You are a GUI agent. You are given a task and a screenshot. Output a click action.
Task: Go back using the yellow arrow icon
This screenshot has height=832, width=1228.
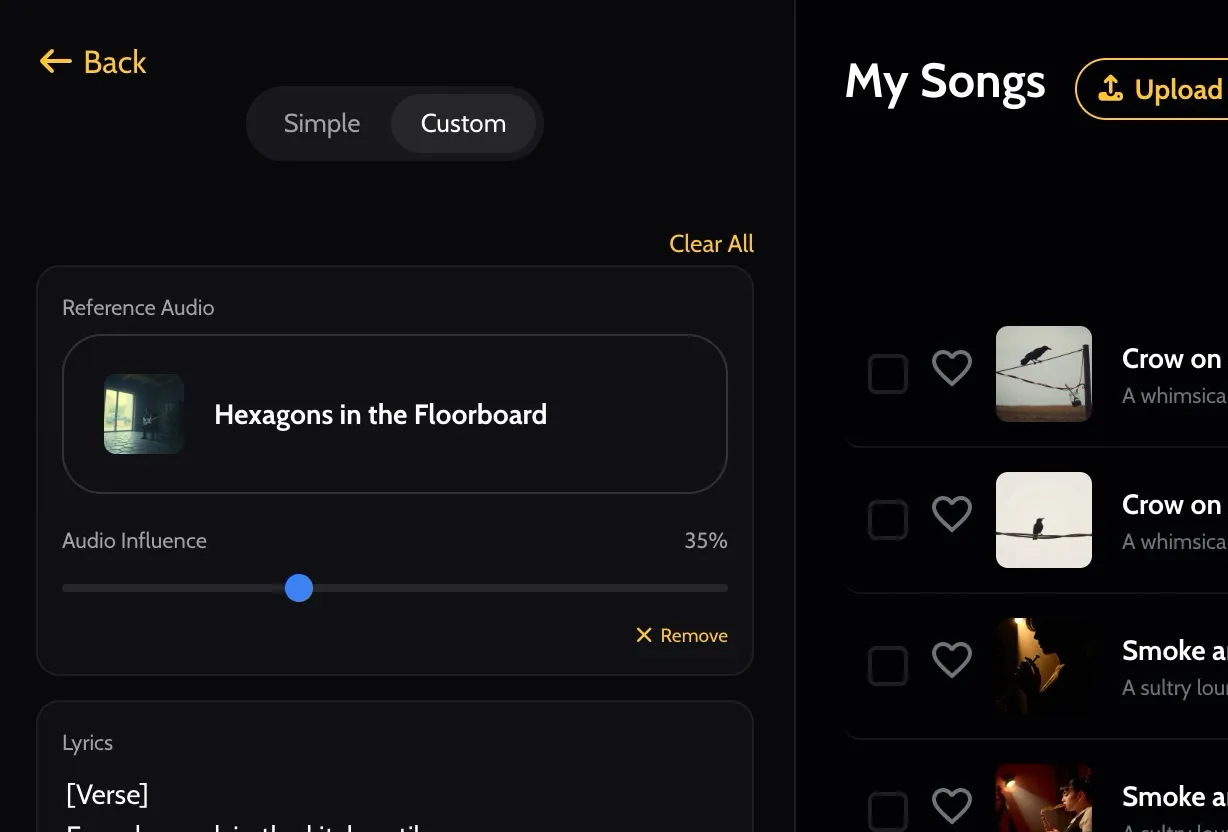55,61
